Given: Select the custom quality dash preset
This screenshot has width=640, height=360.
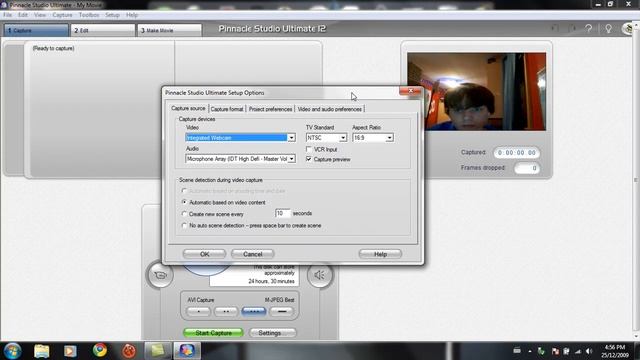Looking at the screenshot, I should (x=281, y=311).
